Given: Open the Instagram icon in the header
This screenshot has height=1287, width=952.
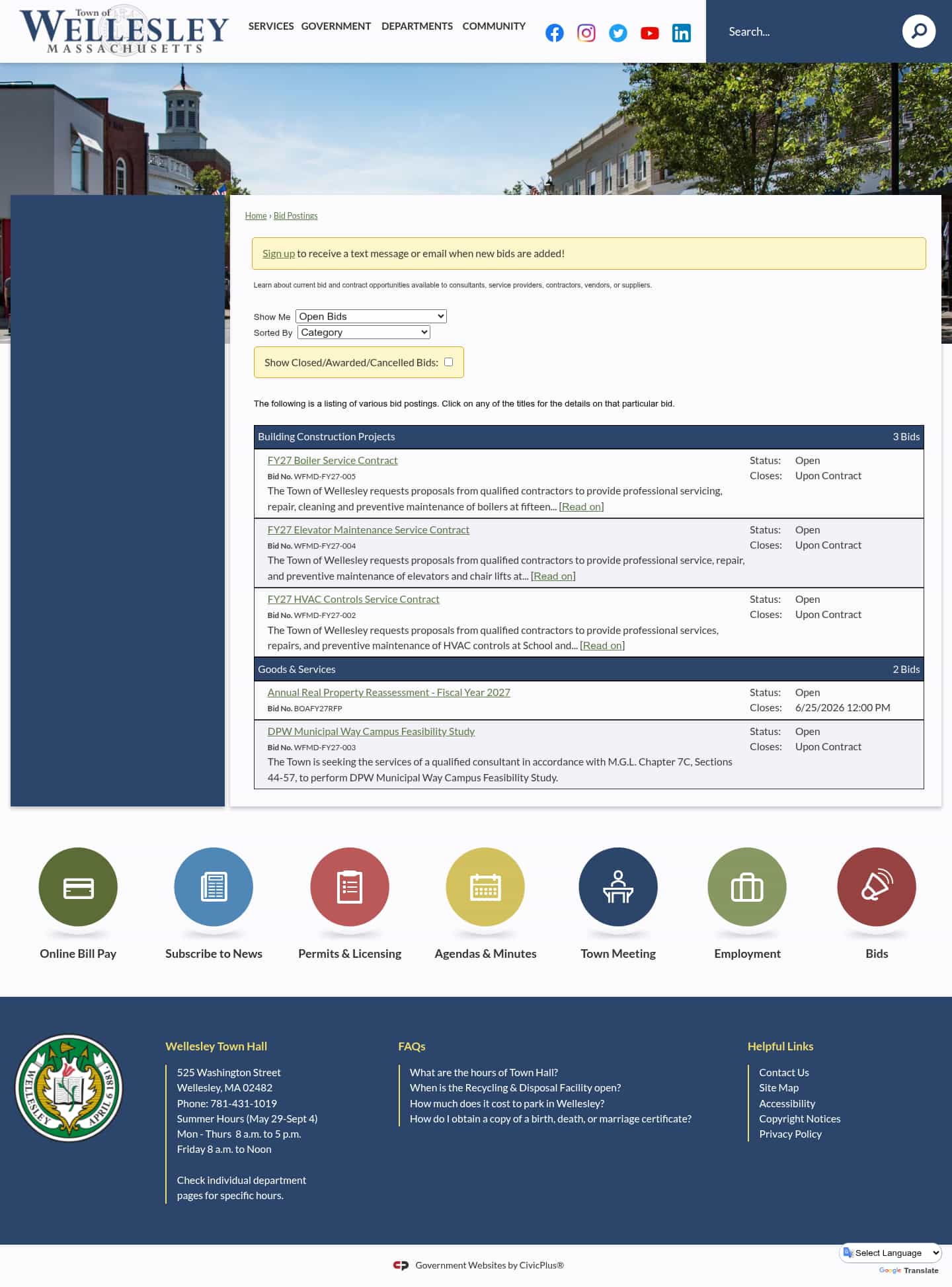Looking at the screenshot, I should pyautogui.click(x=586, y=33).
